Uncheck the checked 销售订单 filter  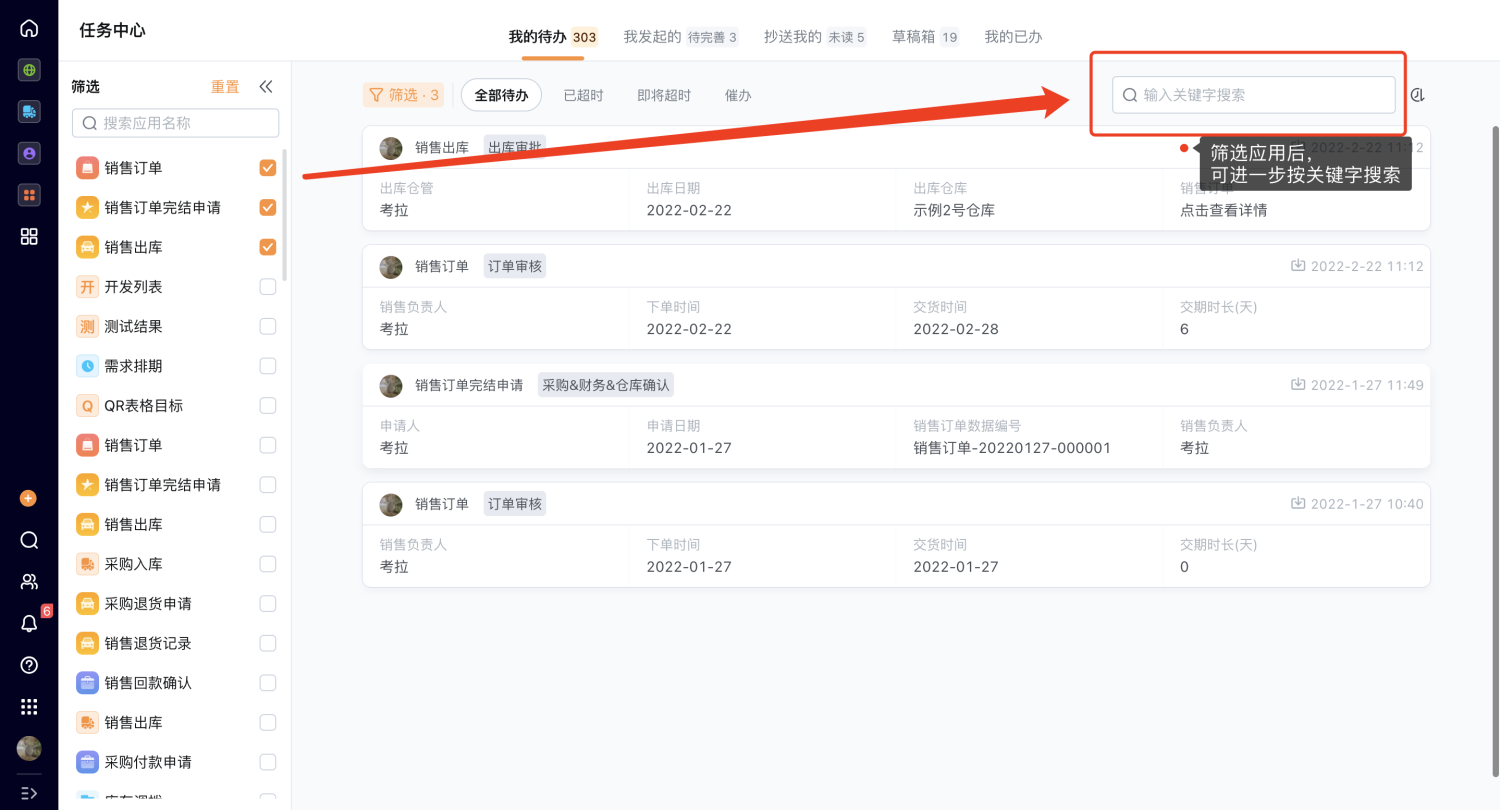pos(267,168)
